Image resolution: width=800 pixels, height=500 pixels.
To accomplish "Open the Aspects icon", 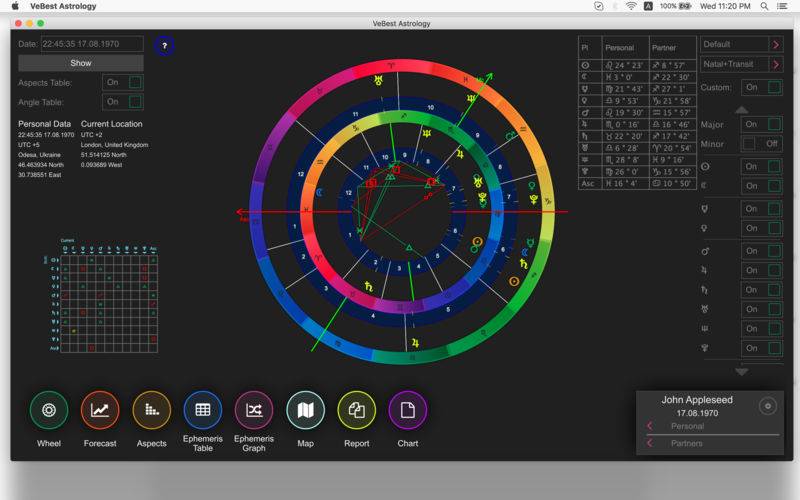I will click(x=152, y=410).
